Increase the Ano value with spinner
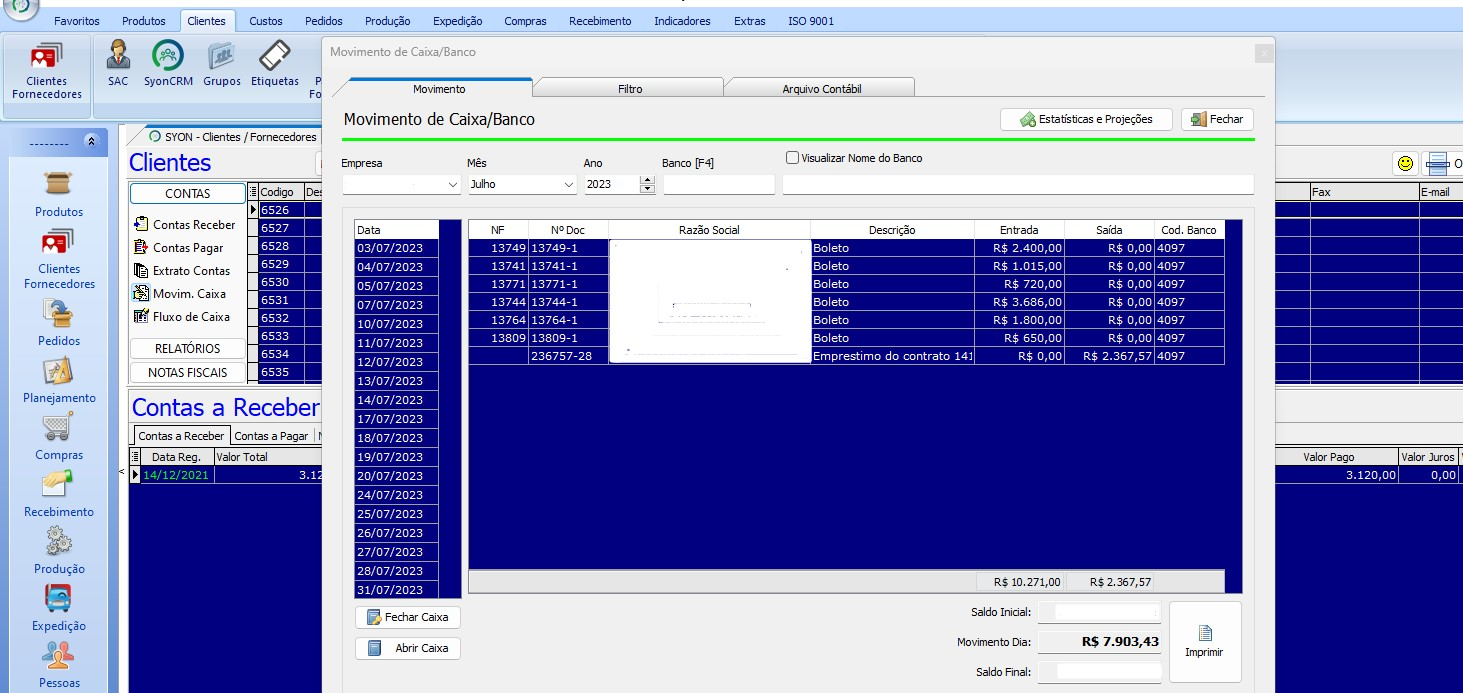This screenshot has width=1463, height=693. point(646,180)
